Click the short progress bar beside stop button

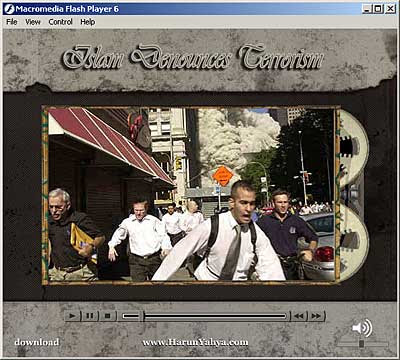pos(130,316)
